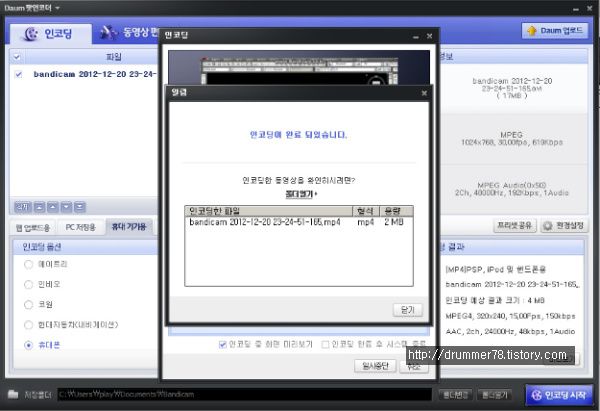Viewport: 600px width, 411px height.
Task: Close the 알림 alert dialog with X
Action: click(424, 93)
